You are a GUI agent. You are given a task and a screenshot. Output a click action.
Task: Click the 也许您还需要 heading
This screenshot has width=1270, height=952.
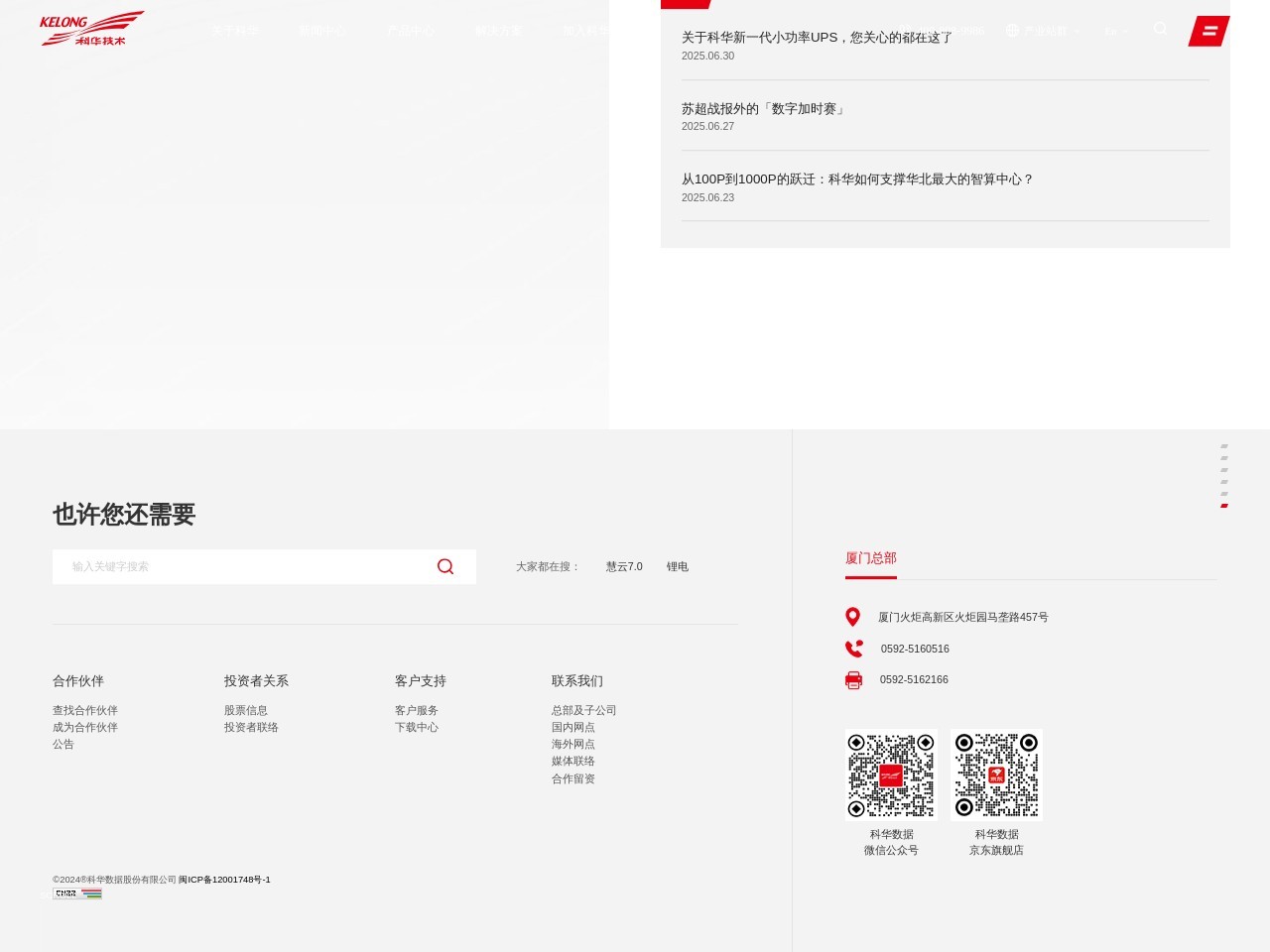tap(124, 515)
